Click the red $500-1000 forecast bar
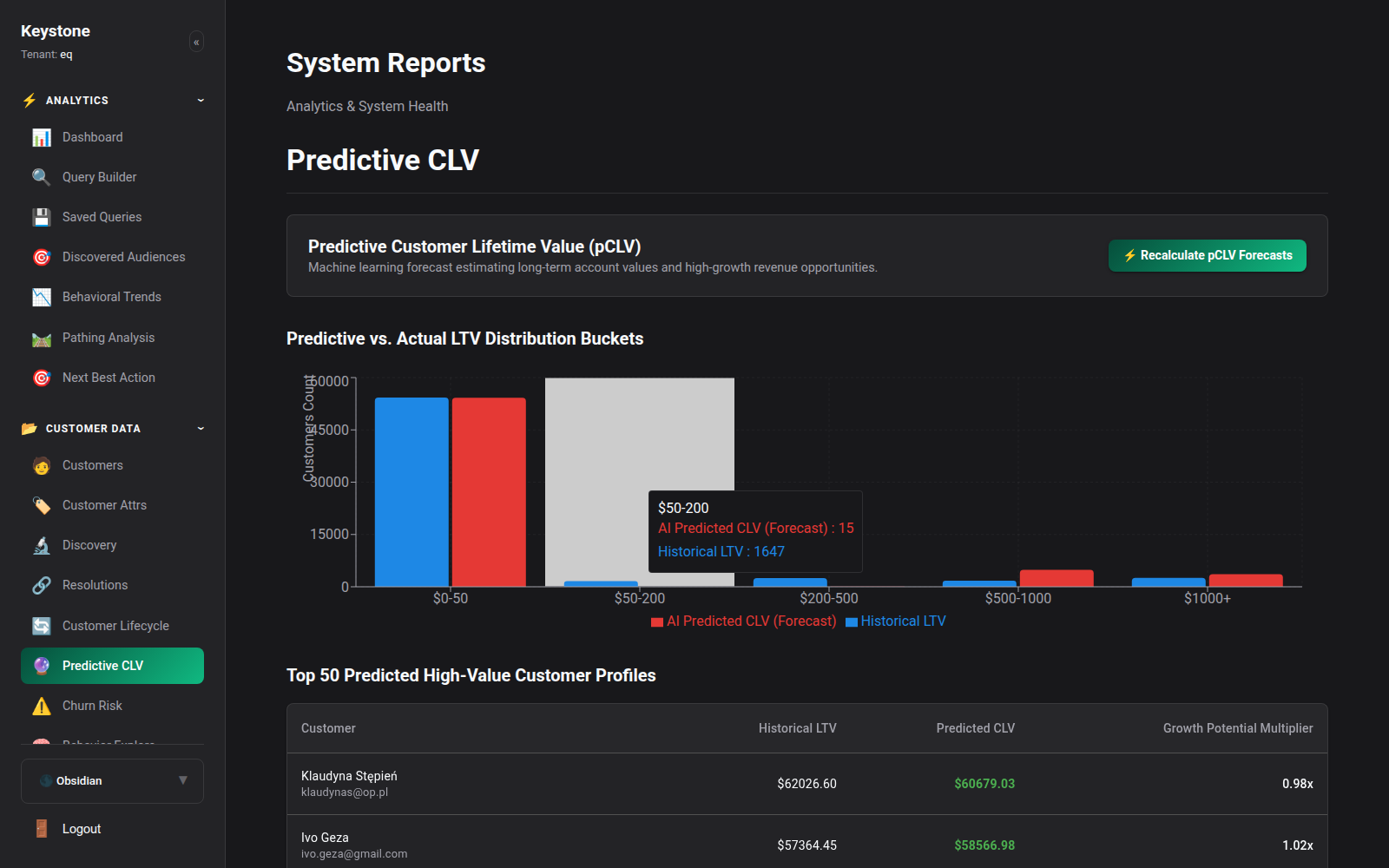This screenshot has height=868, width=1389. [1057, 578]
